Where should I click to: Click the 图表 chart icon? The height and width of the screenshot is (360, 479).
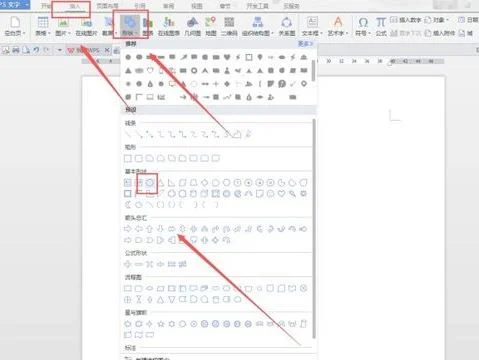click(x=148, y=26)
